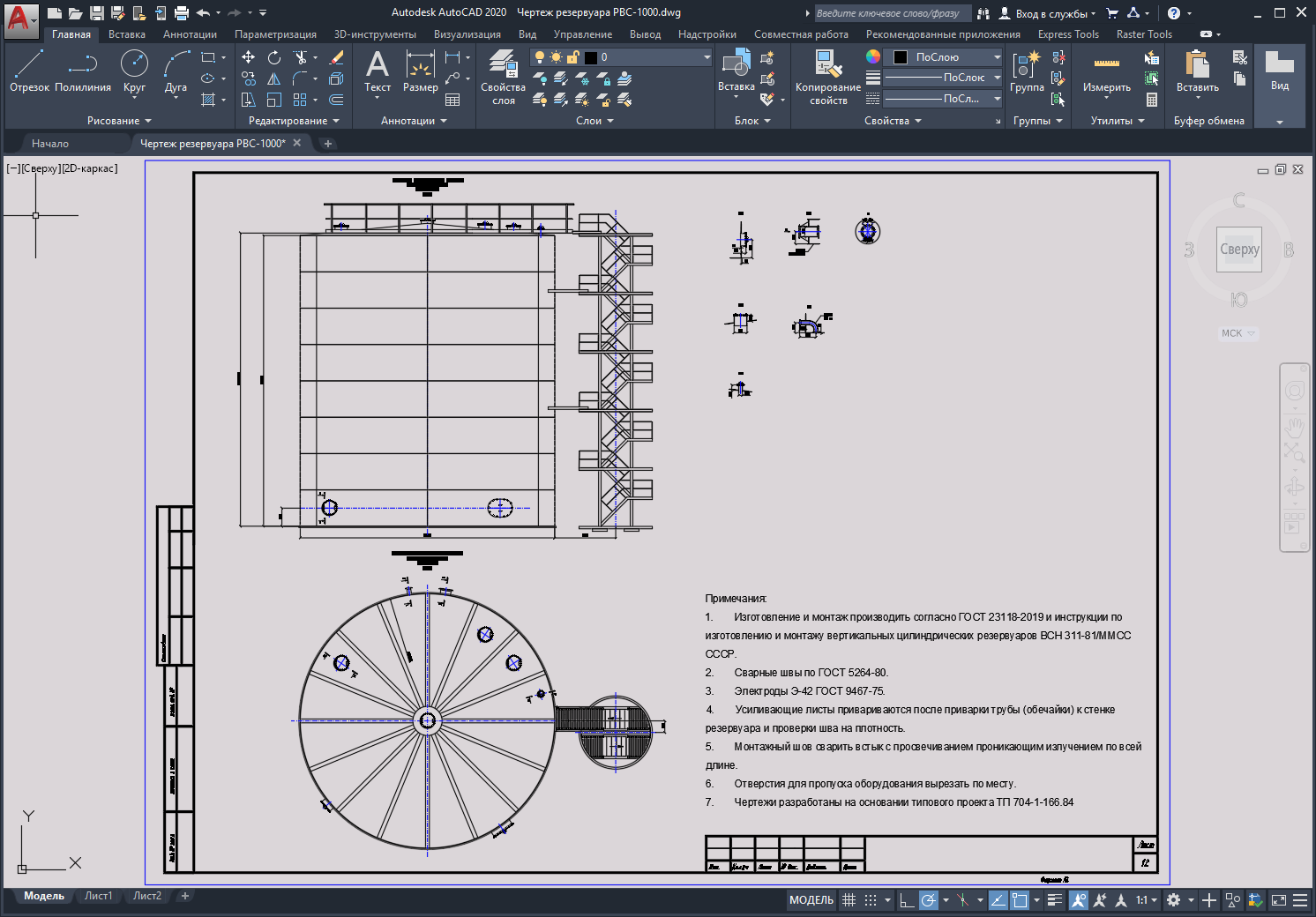Toggle polar tracking in status bar
Viewport: 1316px width, 917px height.
[928, 900]
